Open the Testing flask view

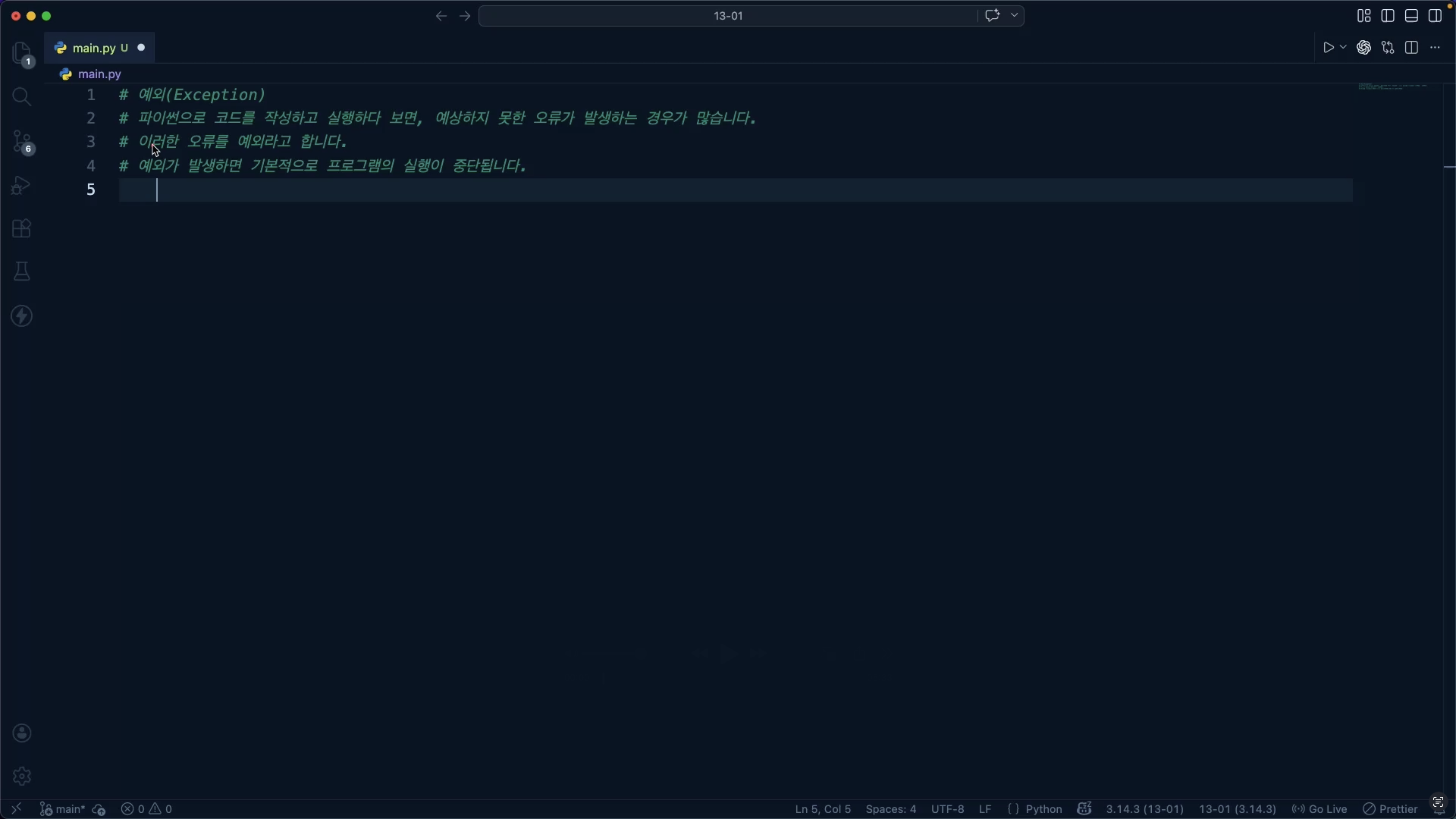click(x=22, y=272)
